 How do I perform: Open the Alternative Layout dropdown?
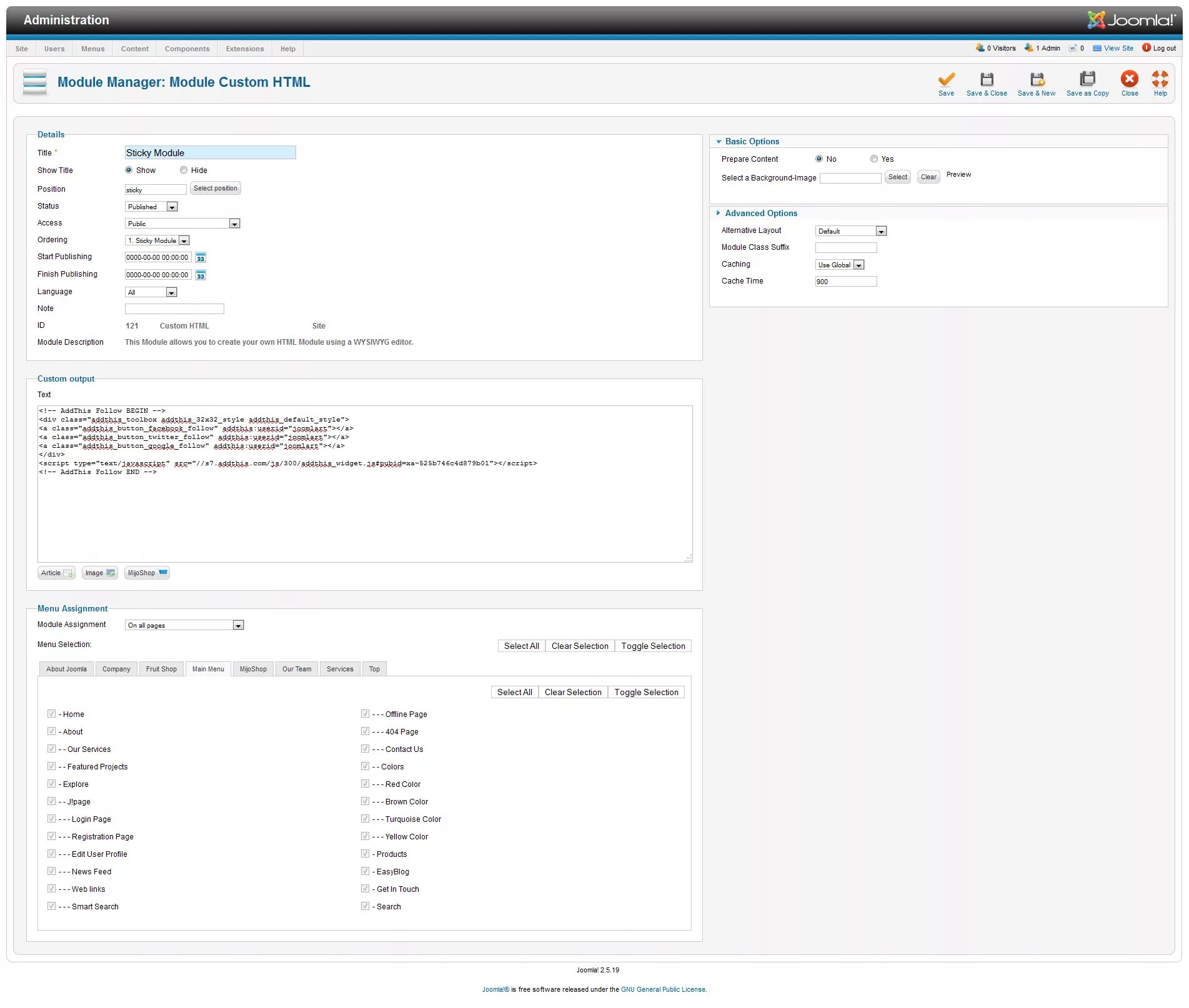click(851, 231)
